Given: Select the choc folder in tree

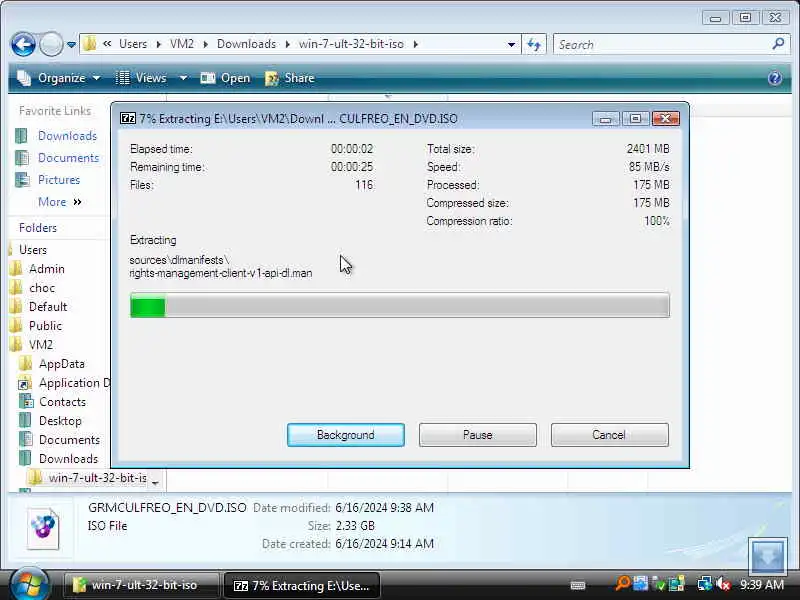Looking at the screenshot, I should [42, 288].
